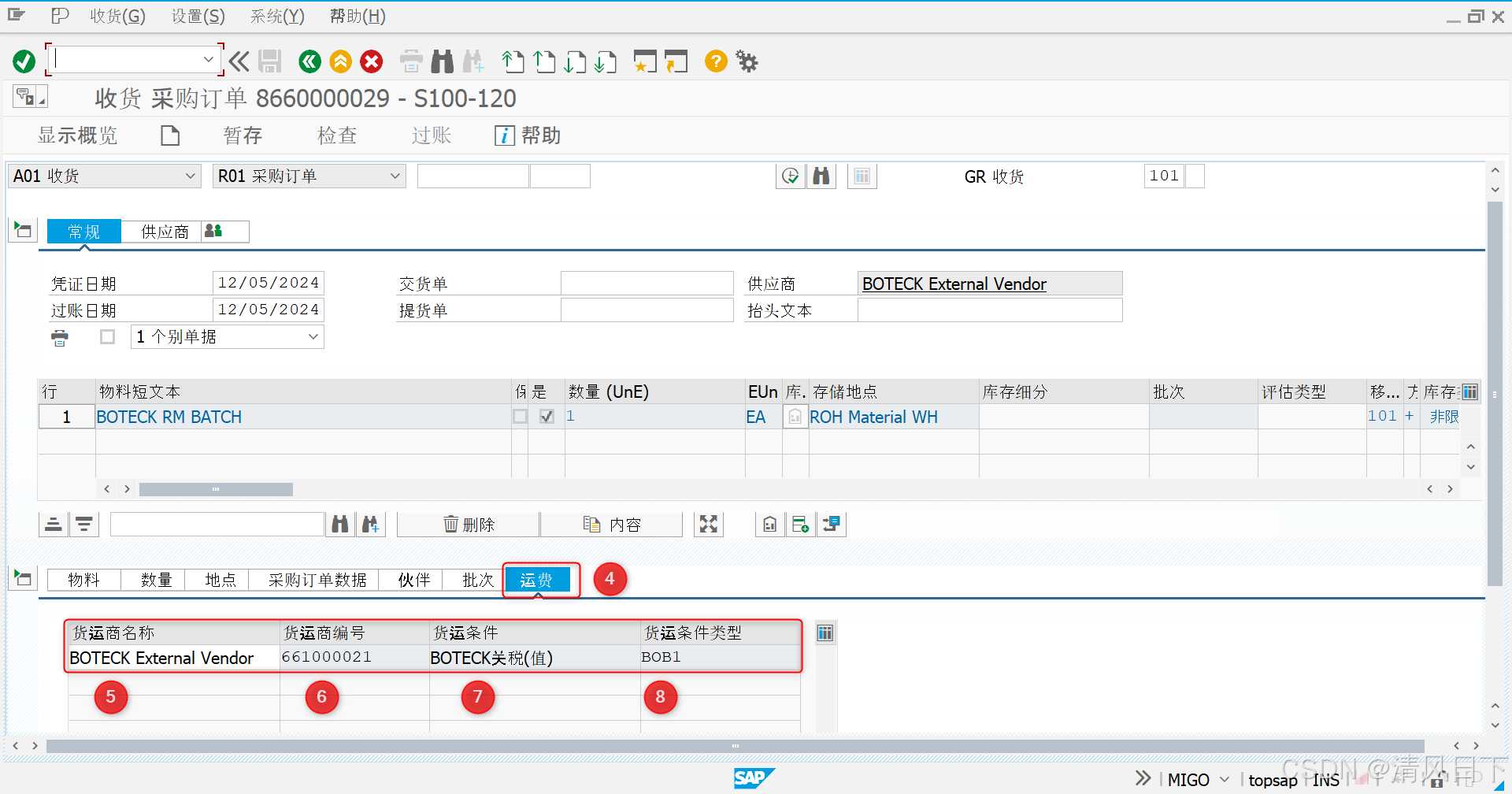Click the stock overview icon below the item table
This screenshot has width=1512, height=794.
770,525
